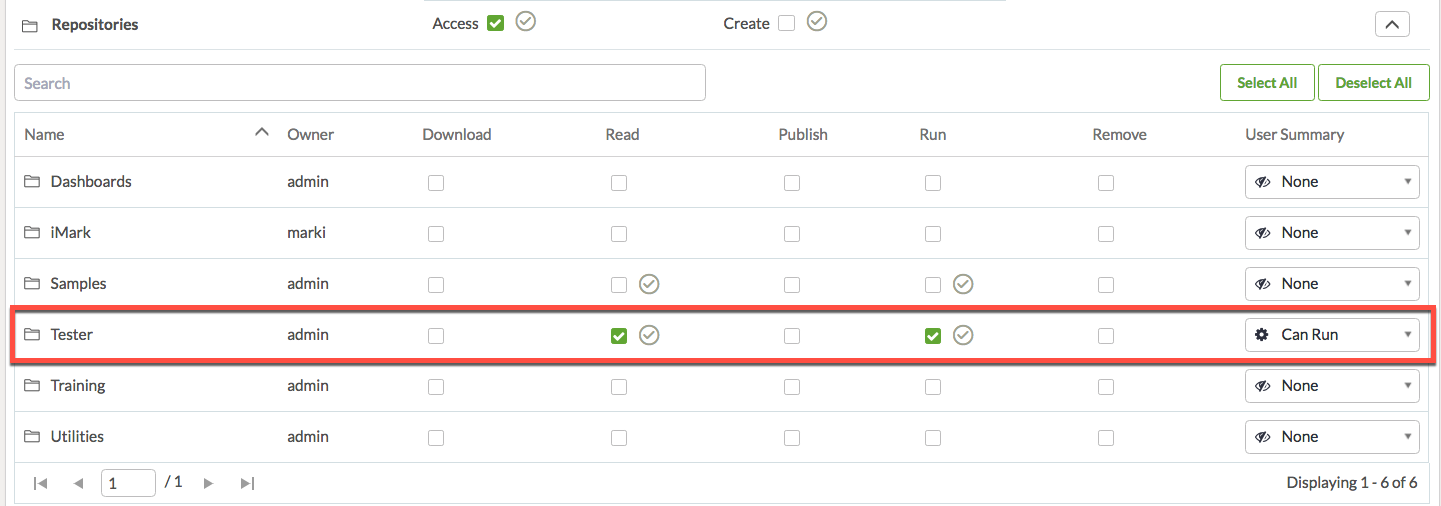Click the Tester row Run inherited-permission icon
This screenshot has height=506, width=1441.
click(x=963, y=335)
